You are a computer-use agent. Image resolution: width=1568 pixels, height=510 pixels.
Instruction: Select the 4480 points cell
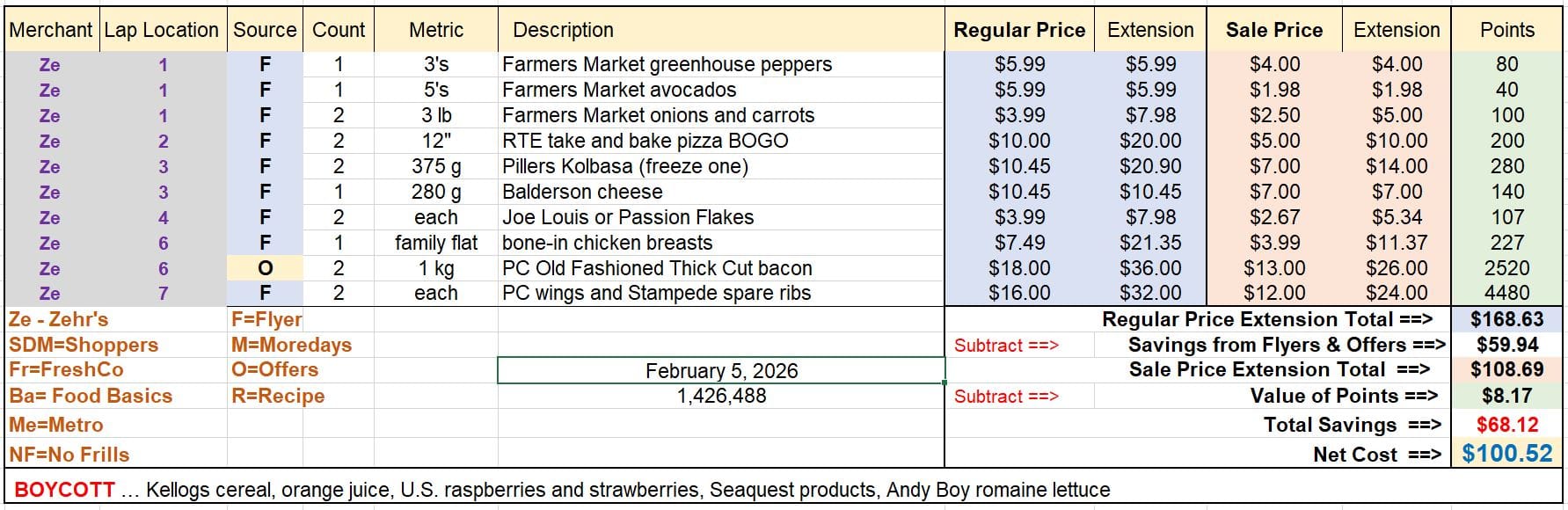tap(1506, 293)
